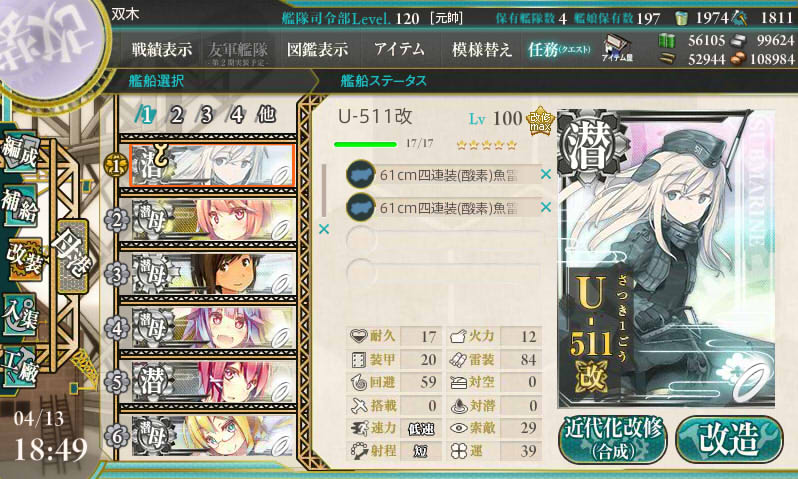Open the 補給 resupply sidebar icon
The width and height of the screenshot is (798, 479).
tap(20, 206)
